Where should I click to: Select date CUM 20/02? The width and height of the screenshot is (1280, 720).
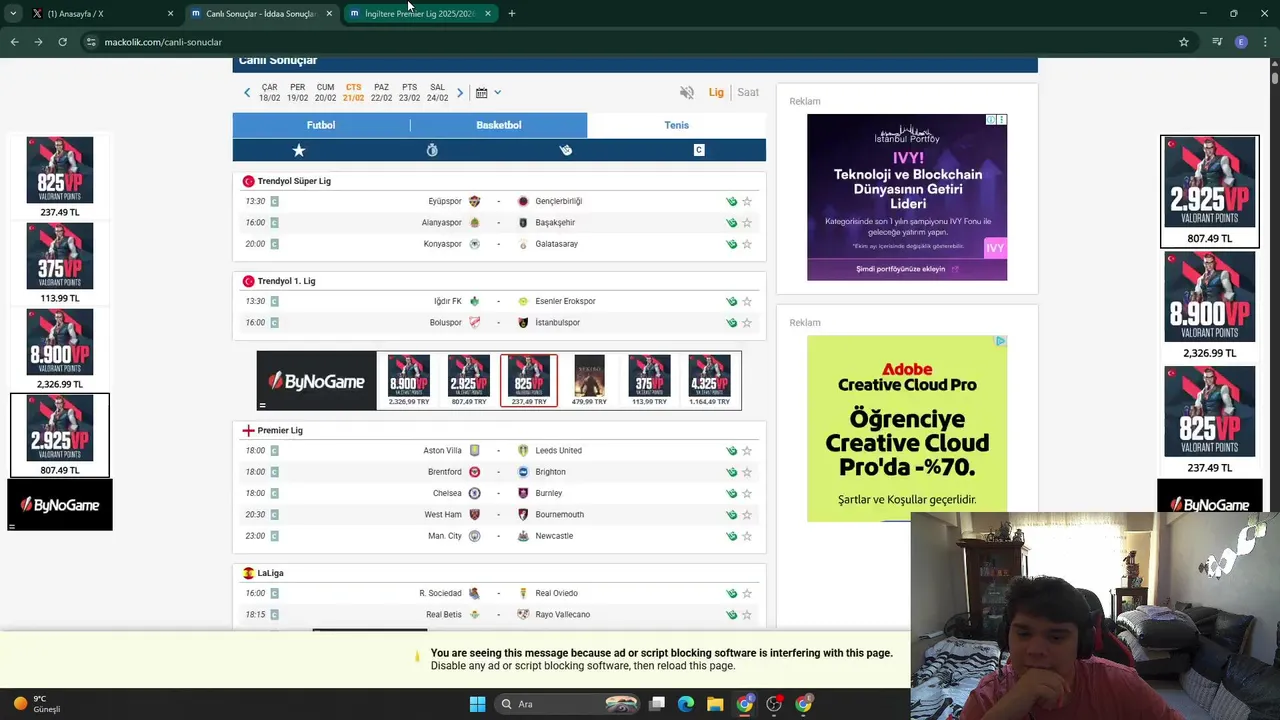[x=326, y=93]
